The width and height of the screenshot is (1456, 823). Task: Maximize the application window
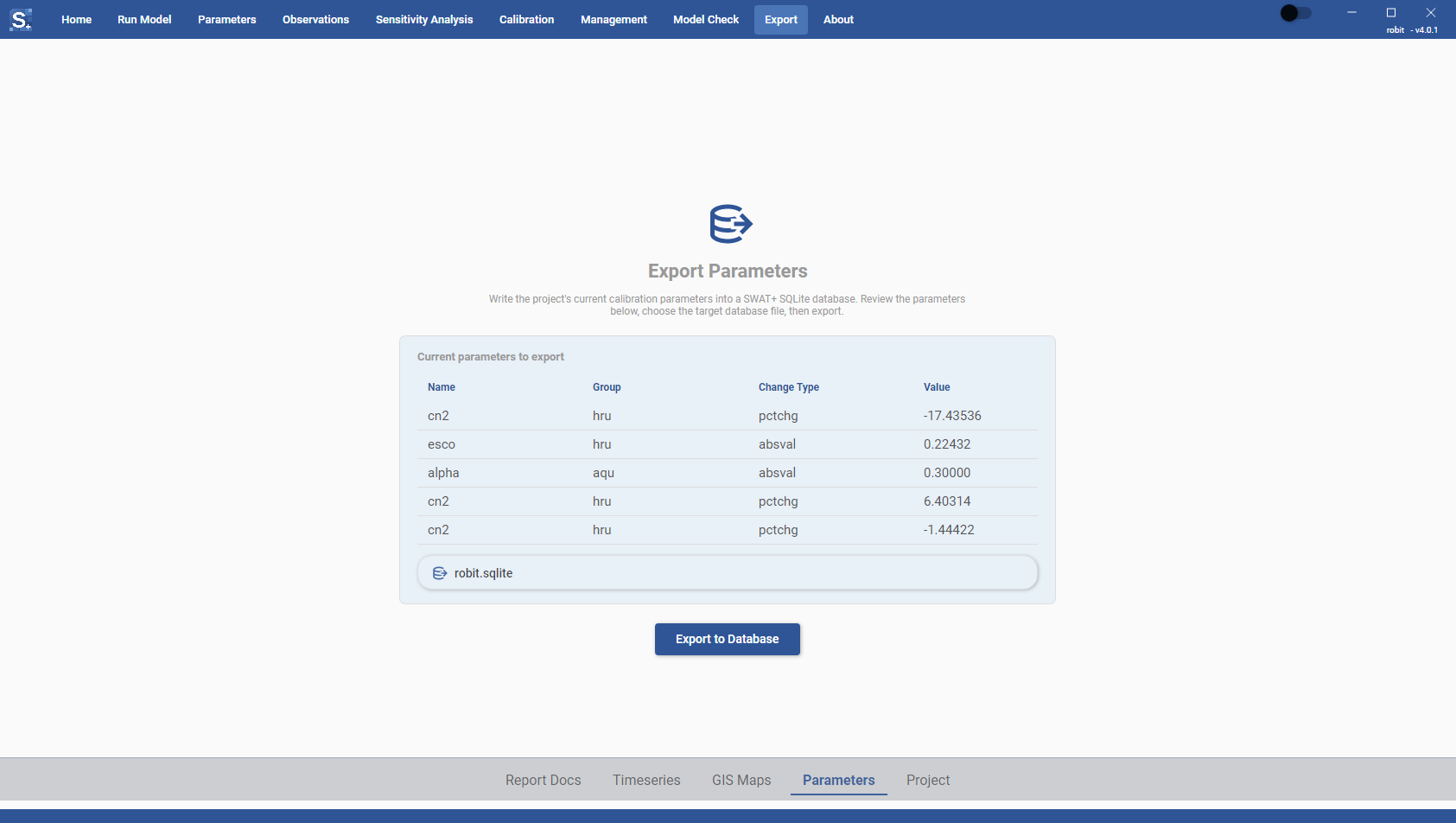(1391, 12)
